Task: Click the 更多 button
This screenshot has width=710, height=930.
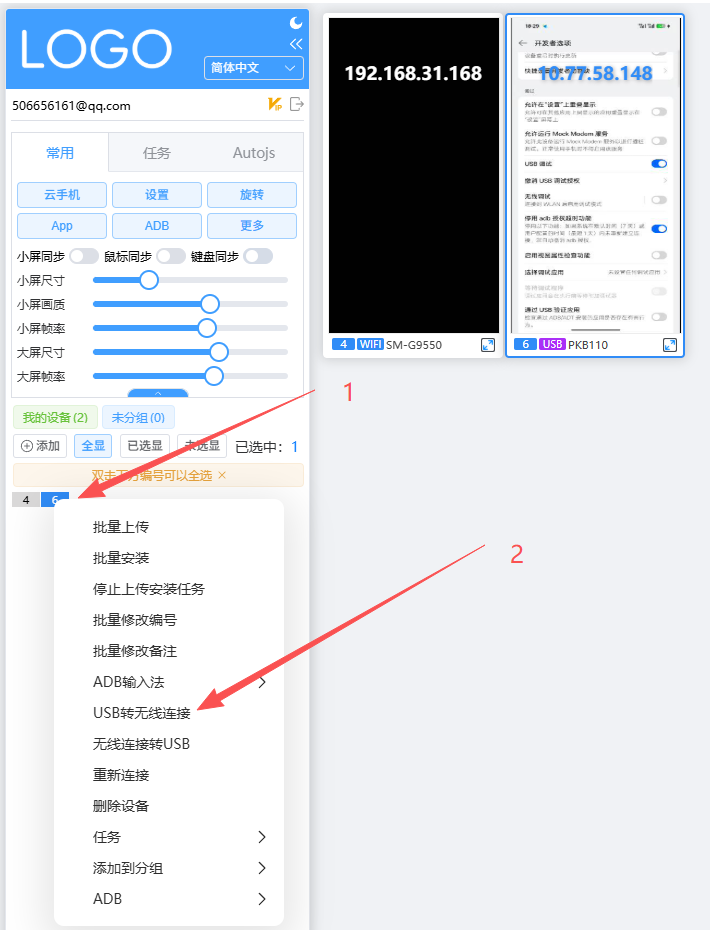Action: (x=251, y=225)
